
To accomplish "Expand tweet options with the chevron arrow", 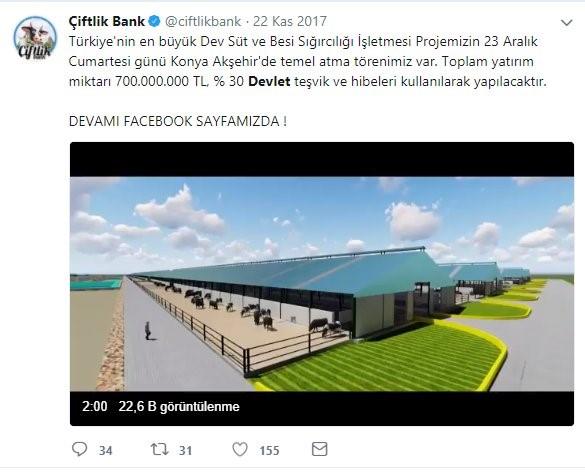I will coord(566,23).
